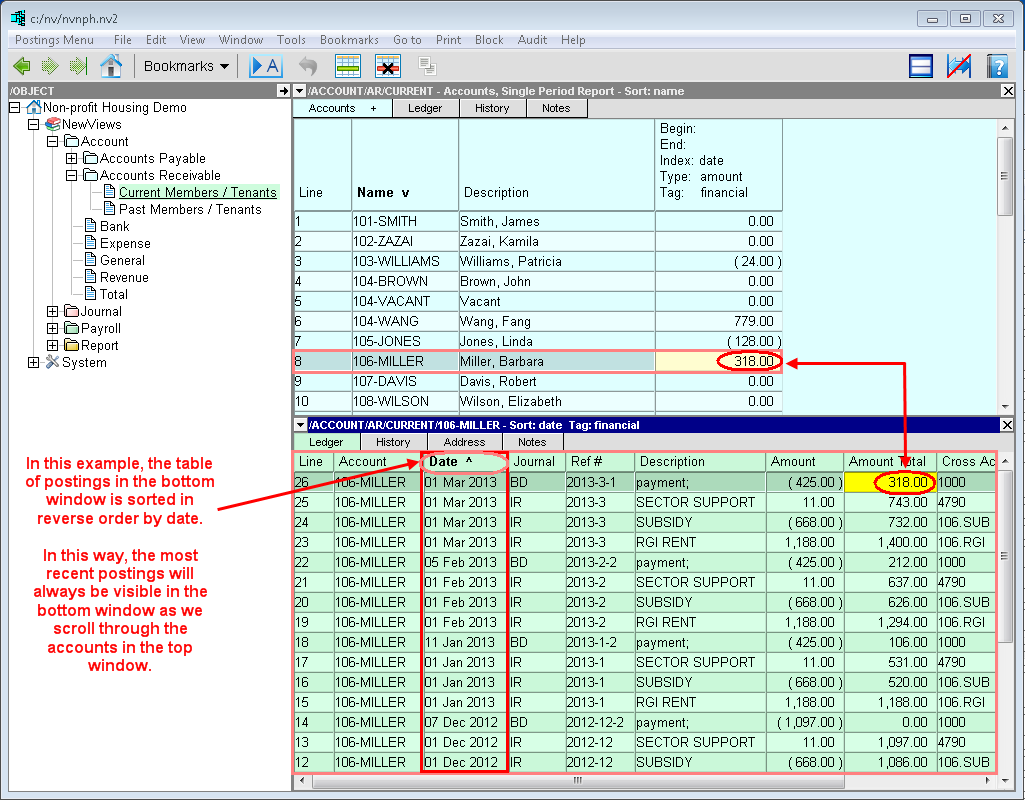1025x800 pixels.
Task: Open the Bookmarks dropdown in toolbar
Action: click(186, 66)
